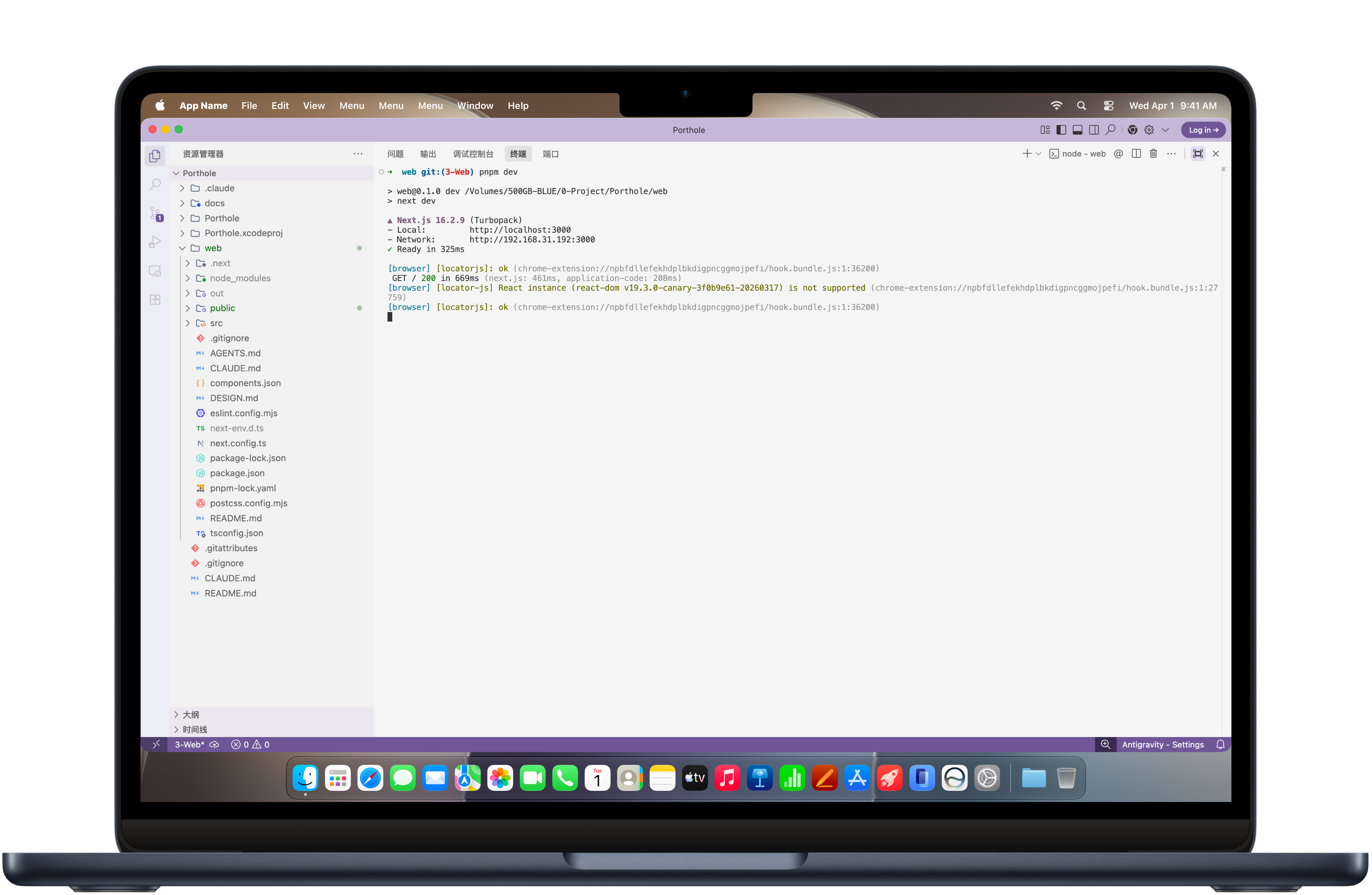Viewport: 1372px width, 895px height.
Task: Open eslint.config.mjs file
Action: coord(272,413)
